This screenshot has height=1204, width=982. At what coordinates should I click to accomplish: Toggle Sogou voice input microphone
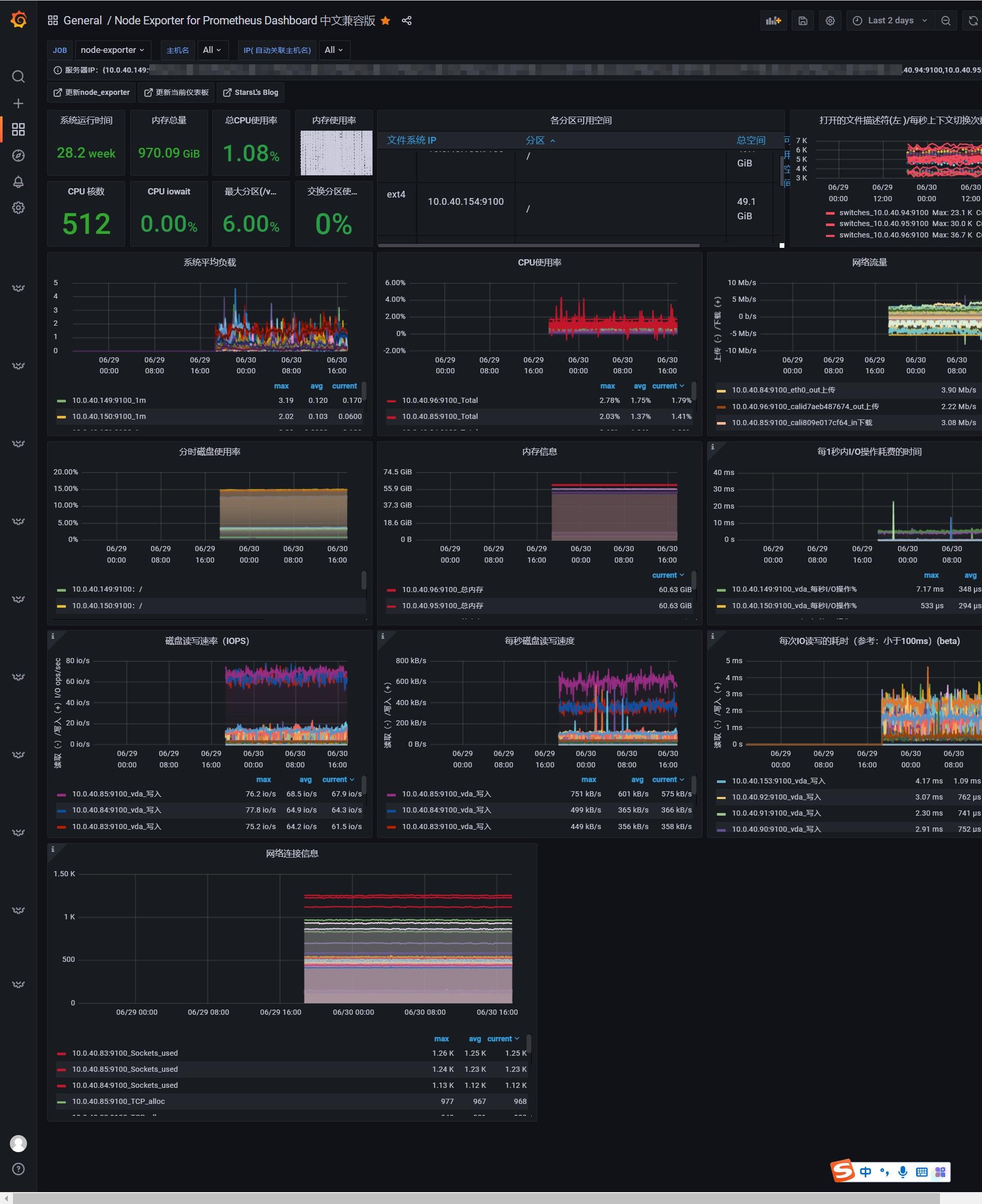903,1172
